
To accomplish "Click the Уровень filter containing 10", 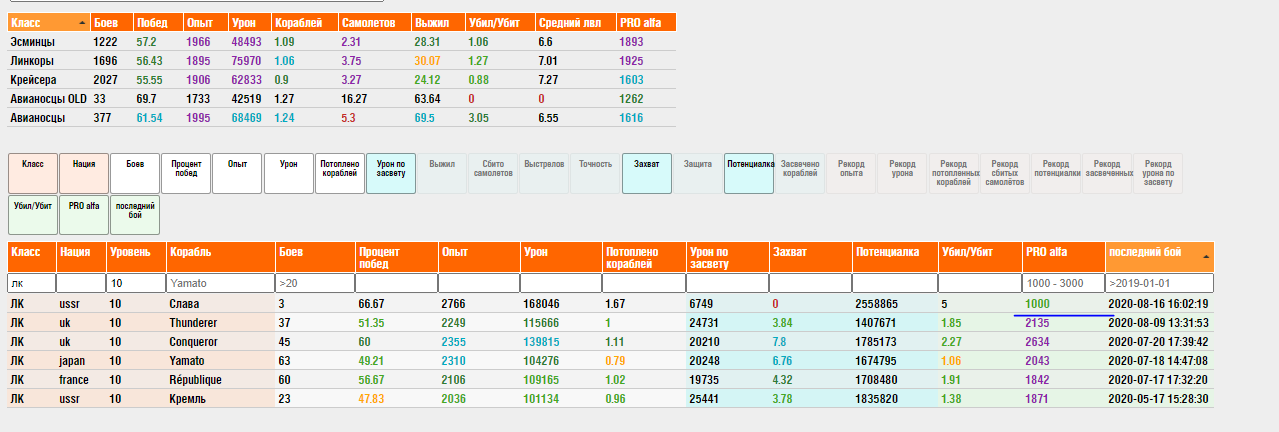I will pyautogui.click(x=136, y=283).
